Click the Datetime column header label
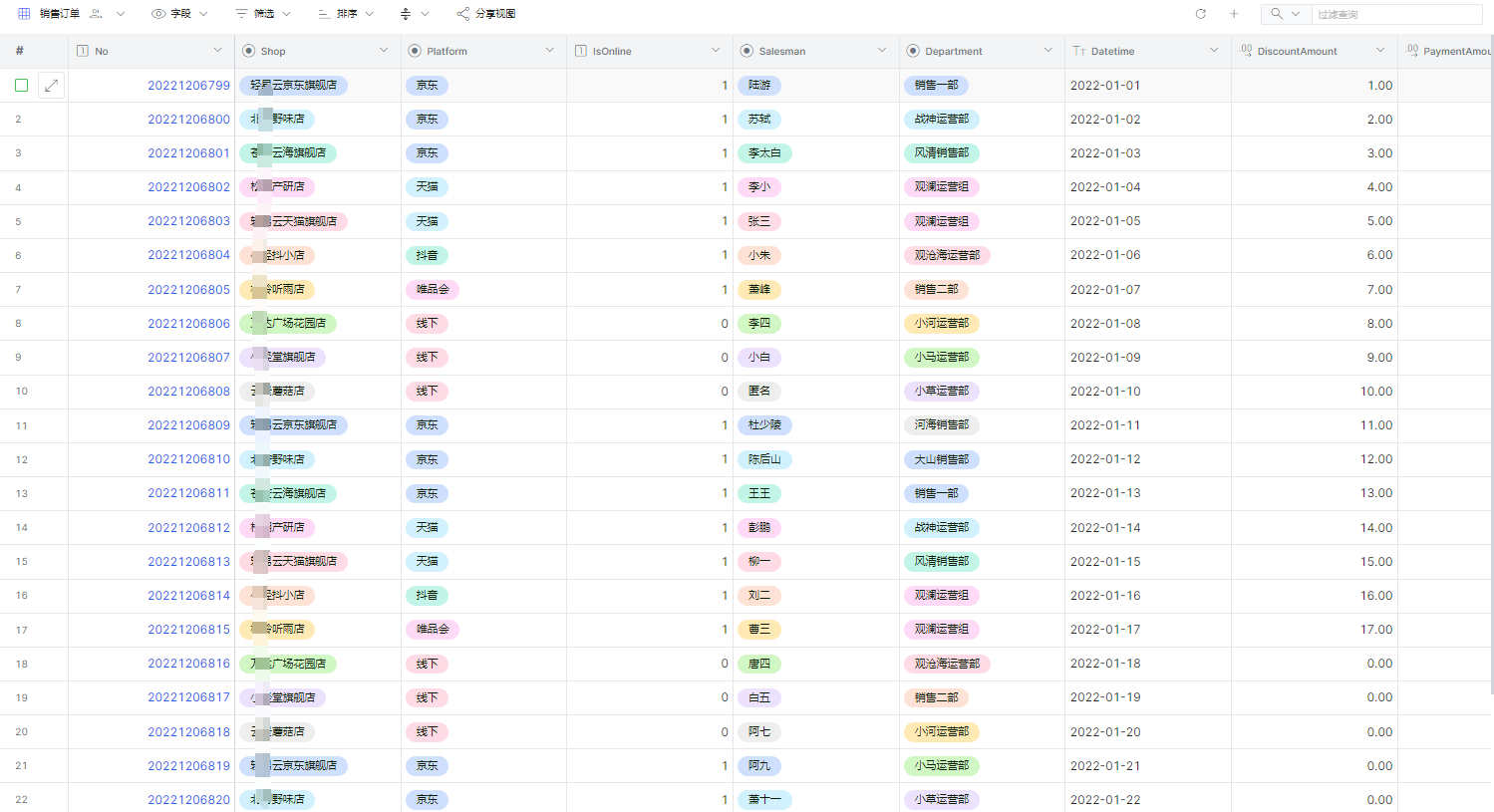1494x812 pixels. (1112, 51)
